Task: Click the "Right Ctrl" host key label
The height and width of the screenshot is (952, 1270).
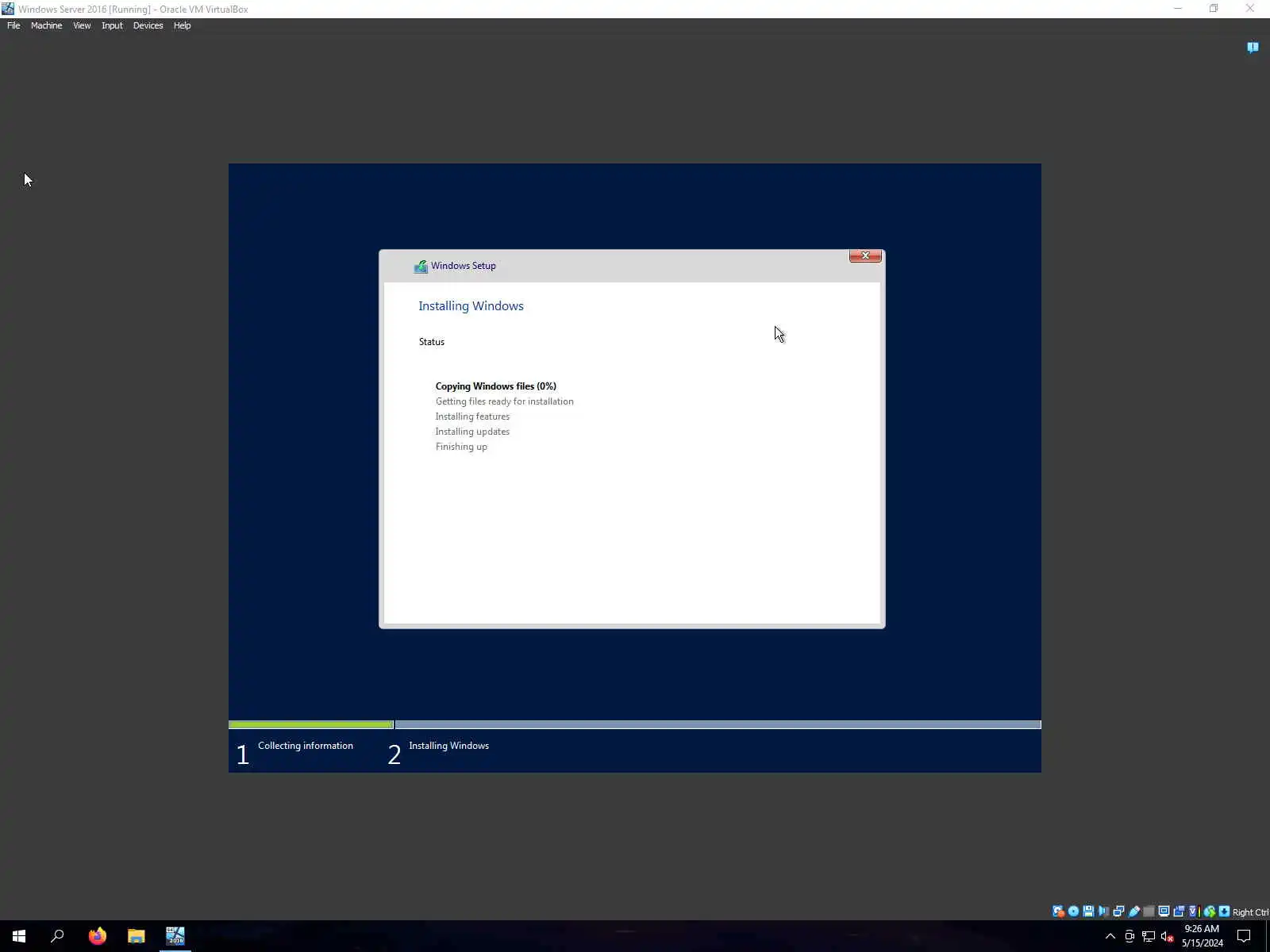Action: (1250, 912)
